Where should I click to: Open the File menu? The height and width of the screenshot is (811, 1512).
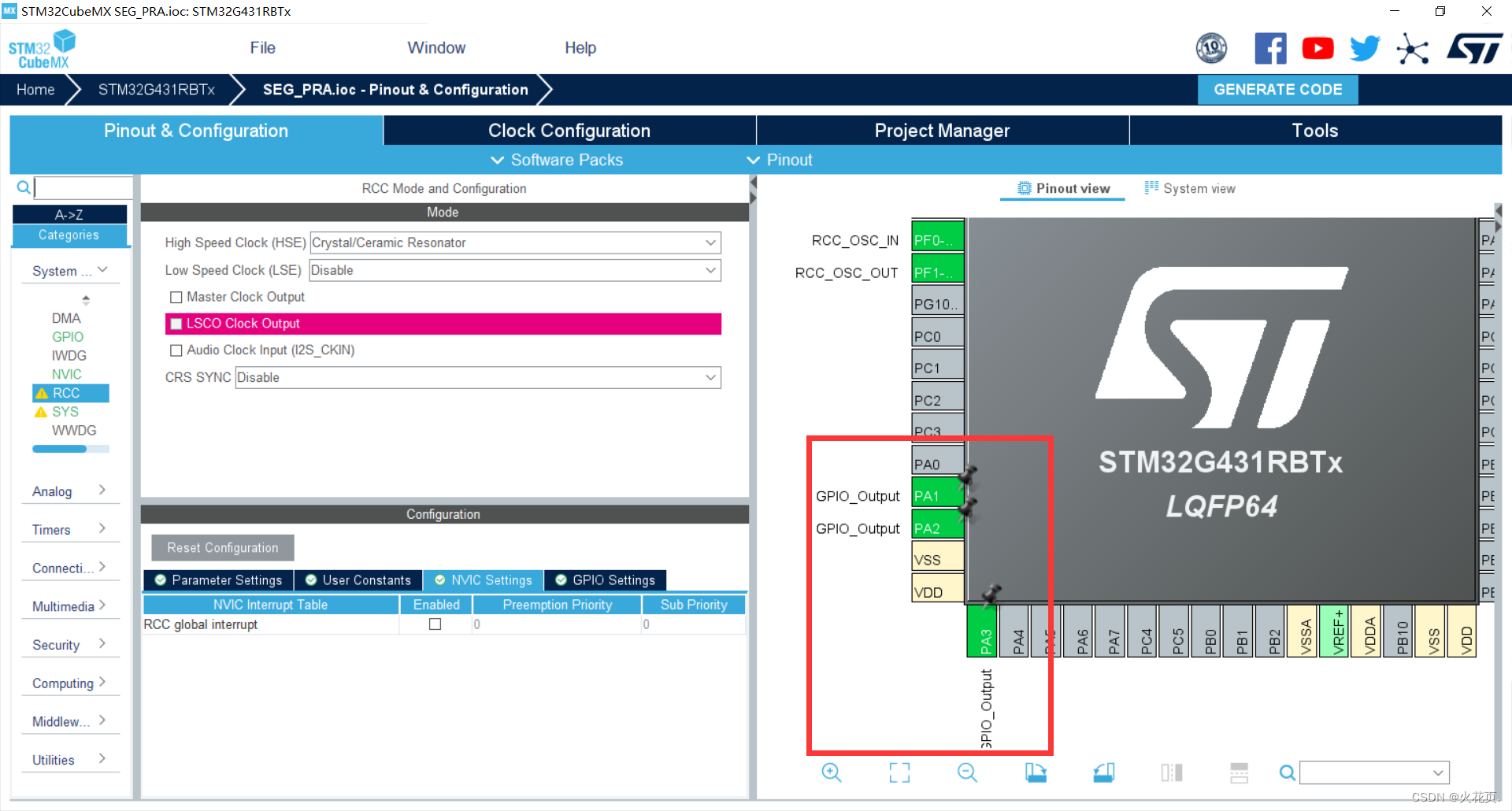(x=262, y=48)
